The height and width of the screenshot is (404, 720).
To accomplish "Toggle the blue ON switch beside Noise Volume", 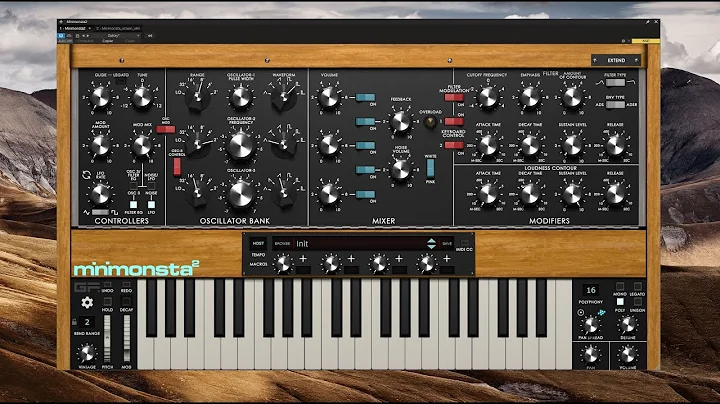I will [365, 170].
